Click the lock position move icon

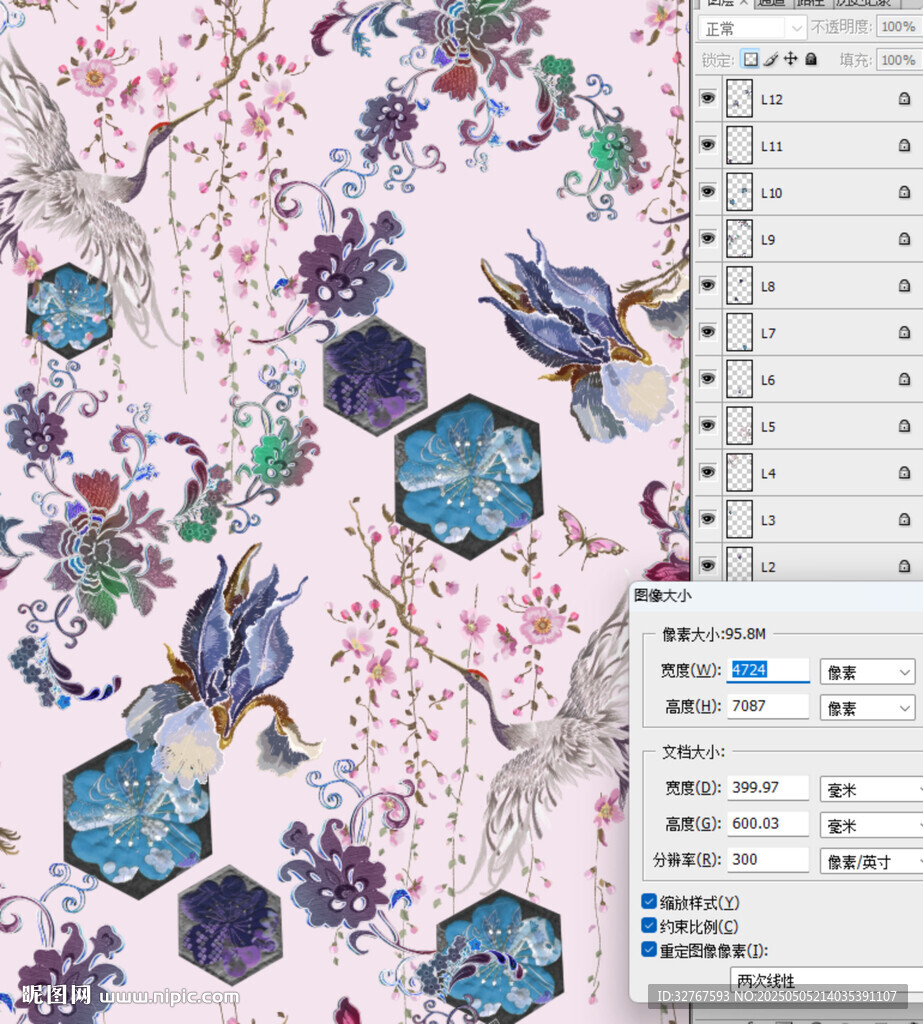[x=790, y=59]
